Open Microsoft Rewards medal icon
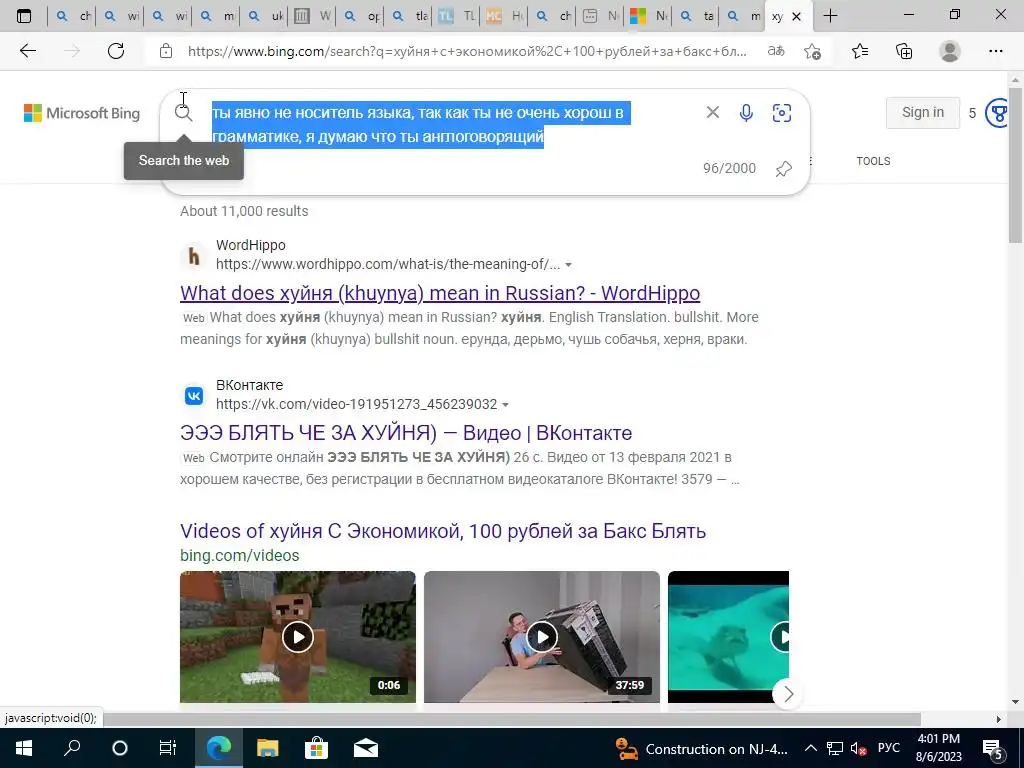1024x768 pixels. (999, 113)
